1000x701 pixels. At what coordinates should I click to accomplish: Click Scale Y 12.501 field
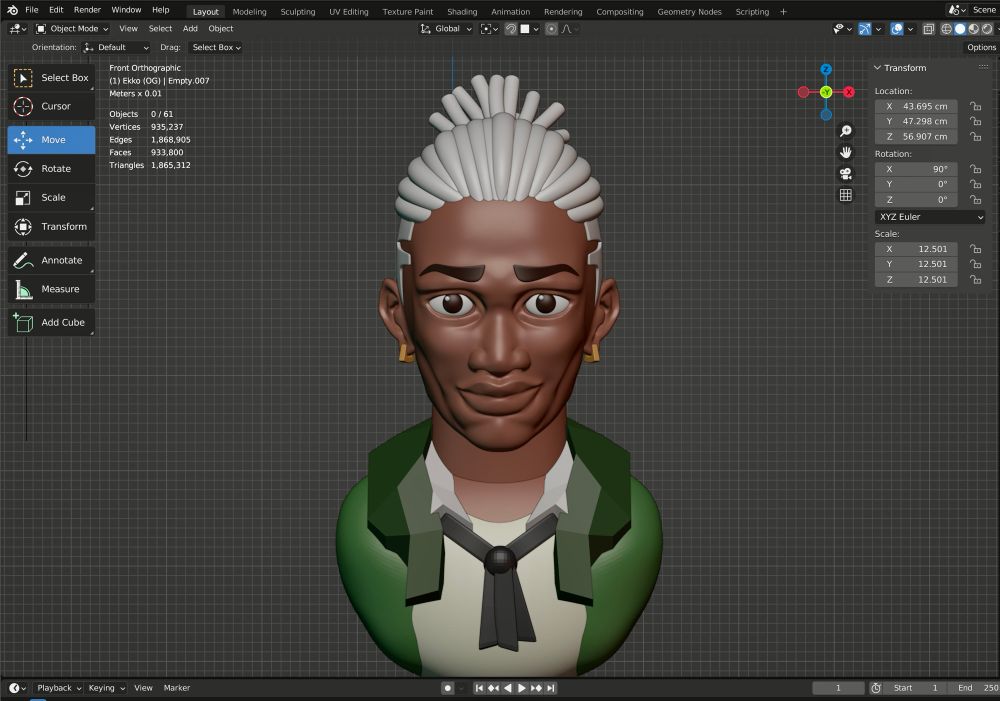click(x=916, y=264)
